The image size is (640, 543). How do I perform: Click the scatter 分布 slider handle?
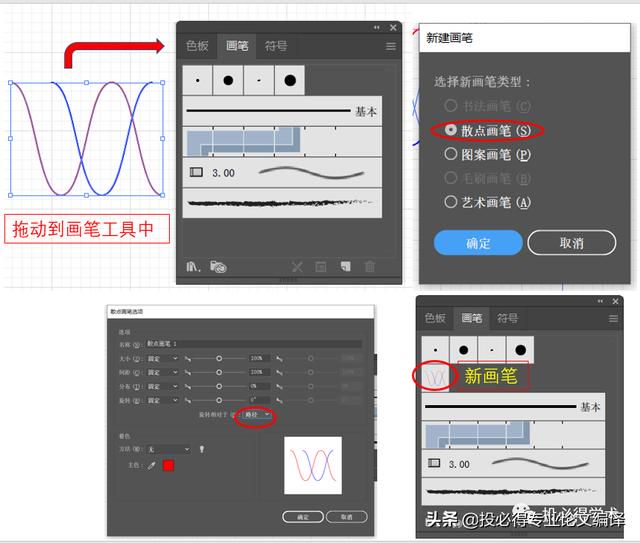click(219, 386)
